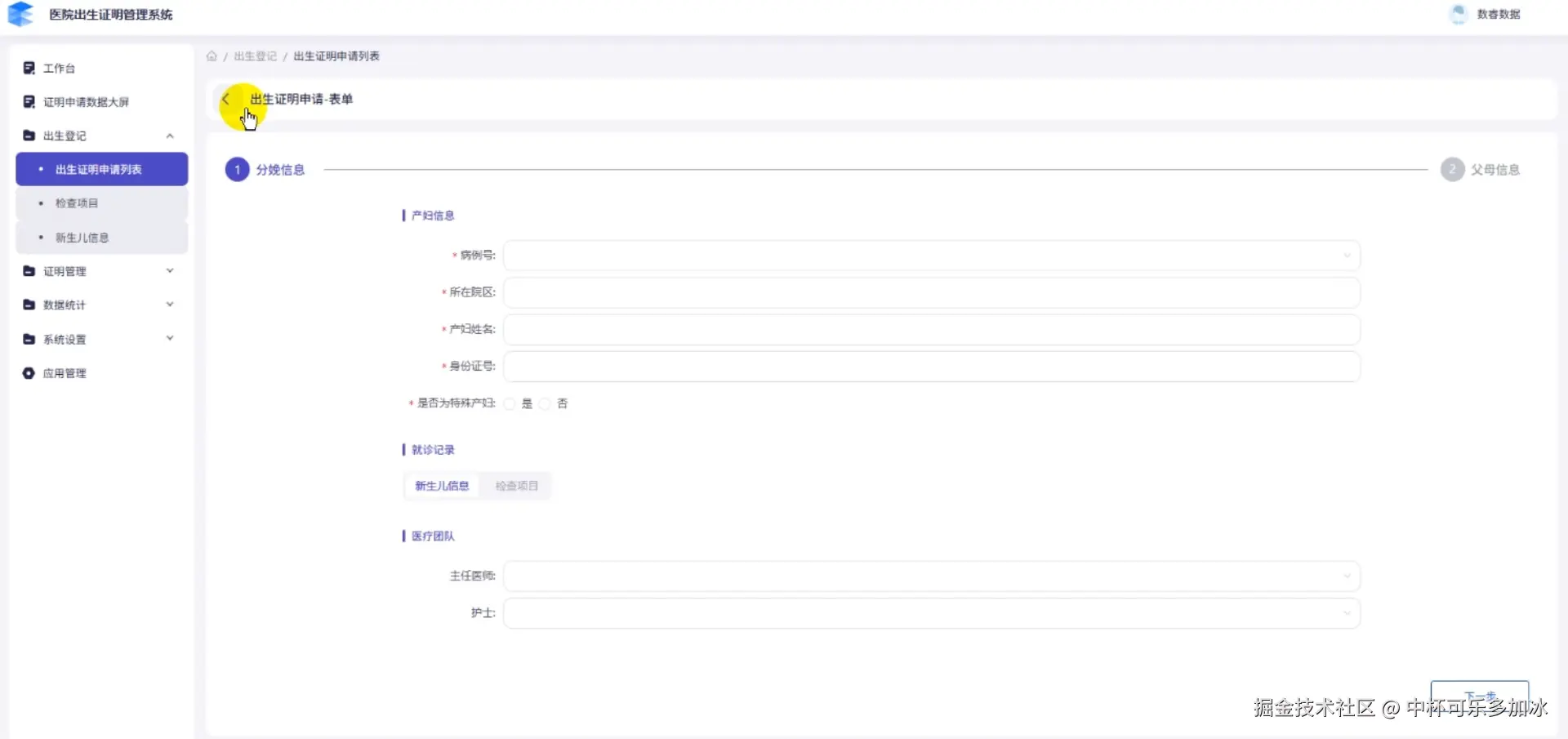This screenshot has height=739, width=1568.
Task: Go to home via breadcrumb house icon
Action: pos(212,56)
